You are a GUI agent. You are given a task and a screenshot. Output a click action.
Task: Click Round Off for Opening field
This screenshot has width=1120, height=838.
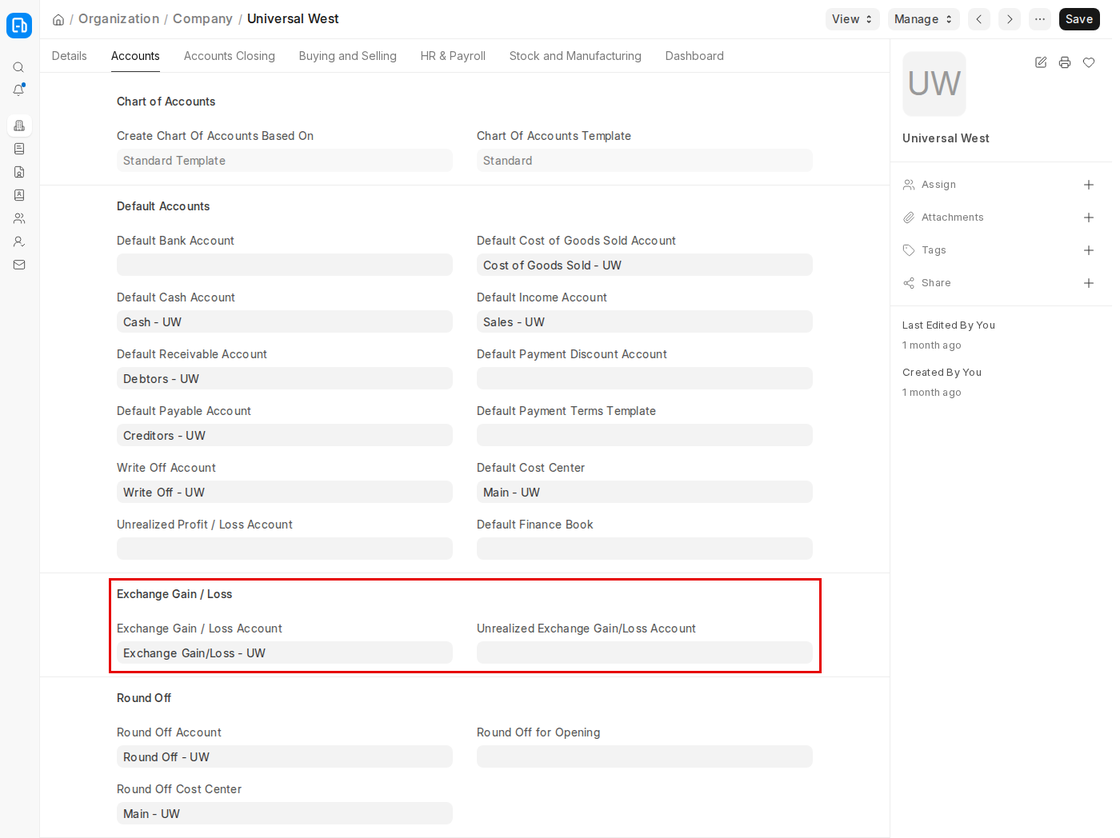click(644, 757)
